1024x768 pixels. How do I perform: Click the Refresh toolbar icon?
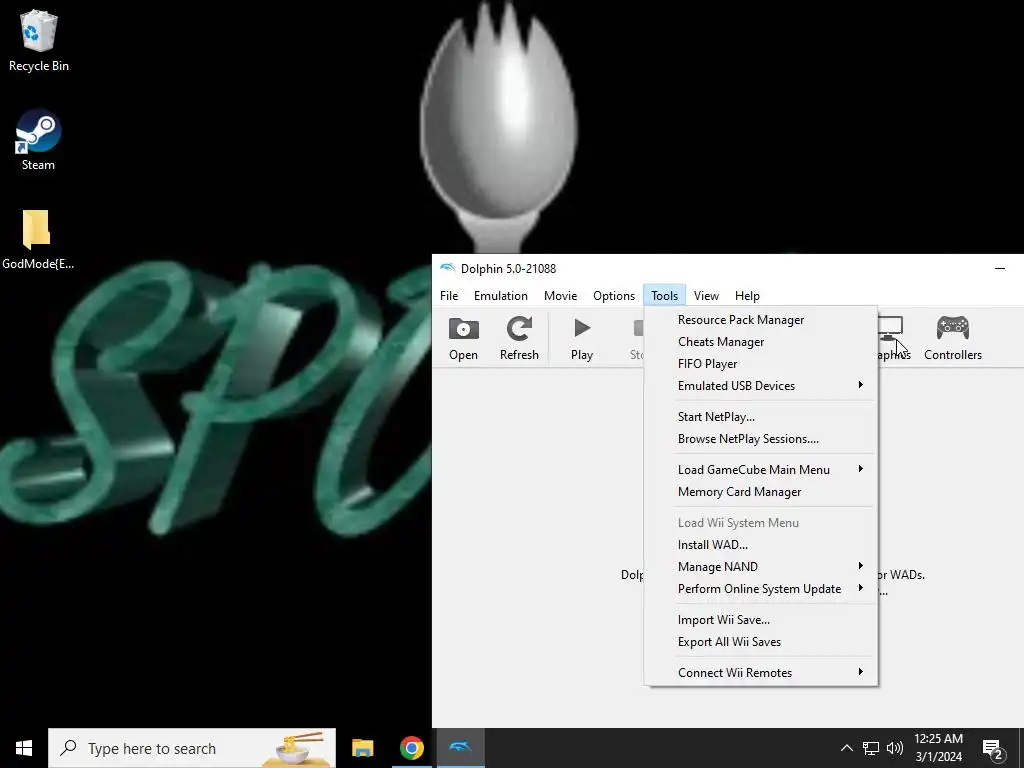point(519,338)
